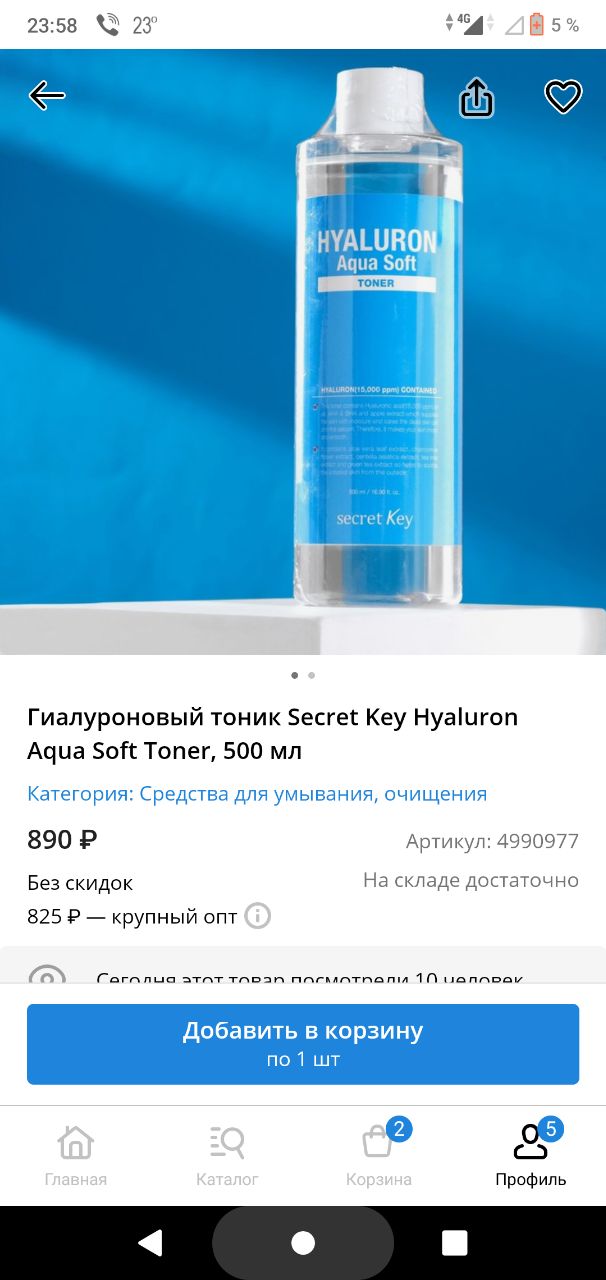Select the second image pagination dot
The height and width of the screenshot is (1280, 606).
click(x=312, y=675)
